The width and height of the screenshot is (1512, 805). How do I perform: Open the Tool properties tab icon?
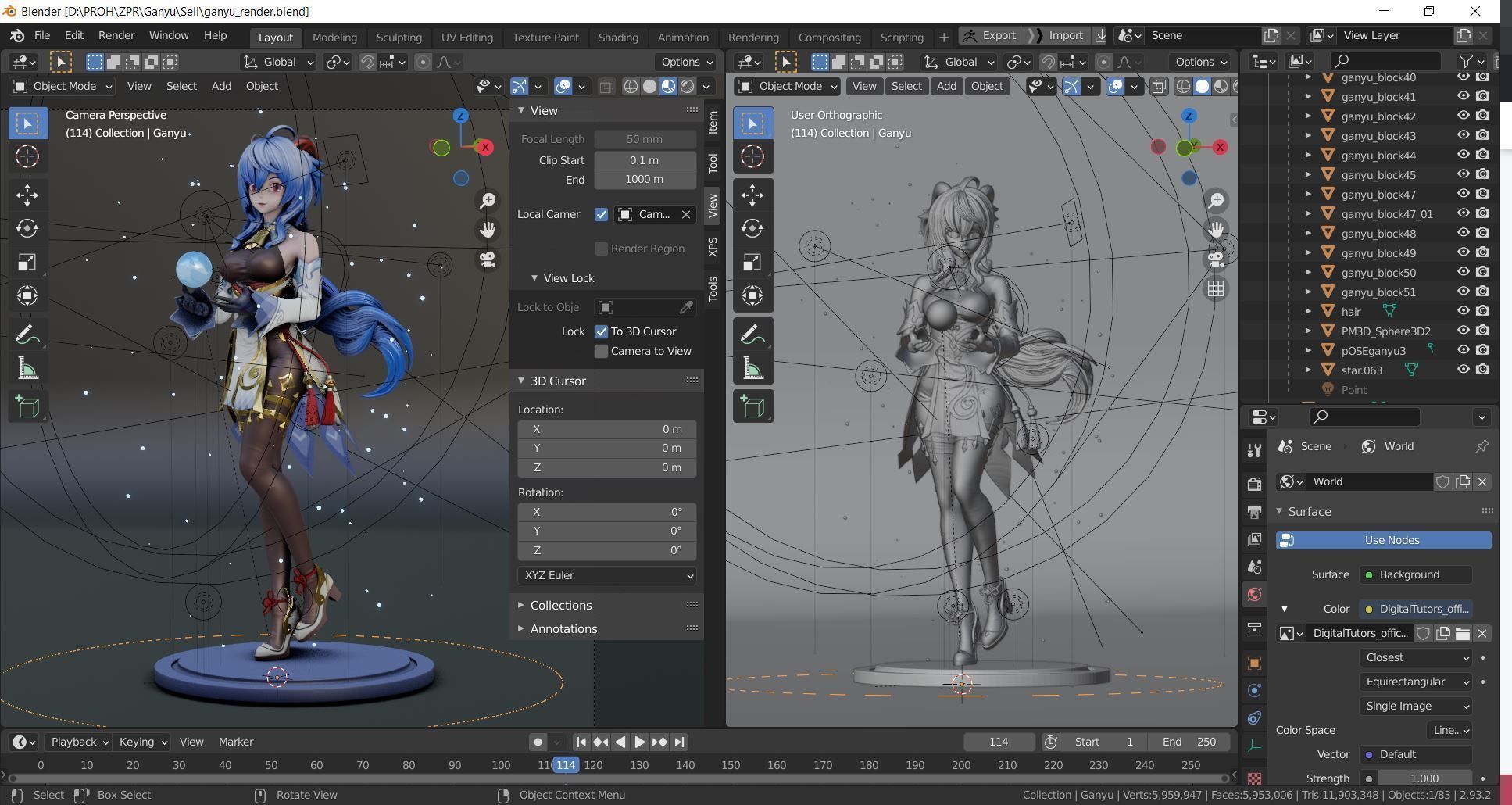pyautogui.click(x=1254, y=450)
